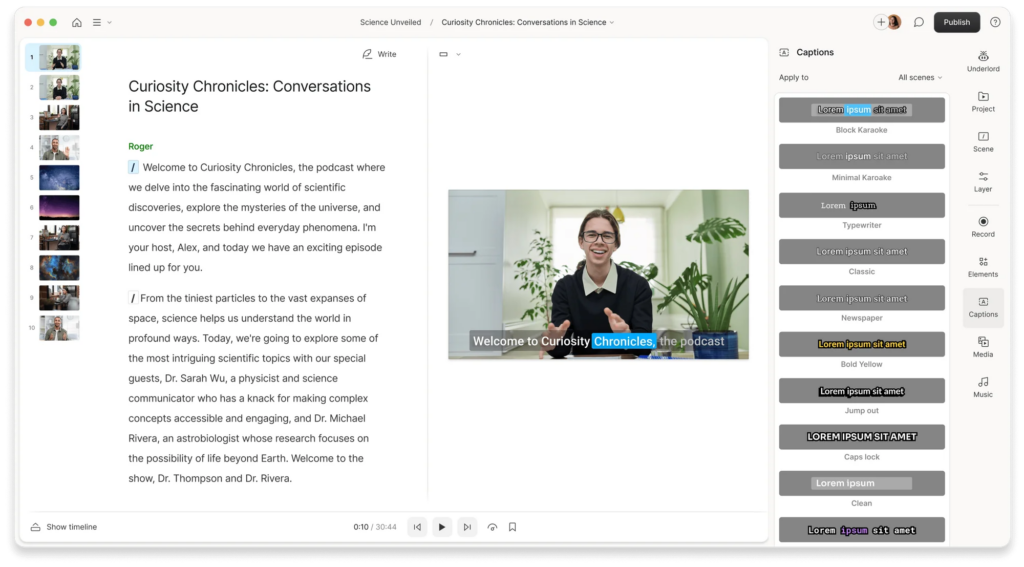The width and height of the screenshot is (1024, 567).
Task: Select scene 6 purple sunset thumbnail
Action: click(x=59, y=208)
